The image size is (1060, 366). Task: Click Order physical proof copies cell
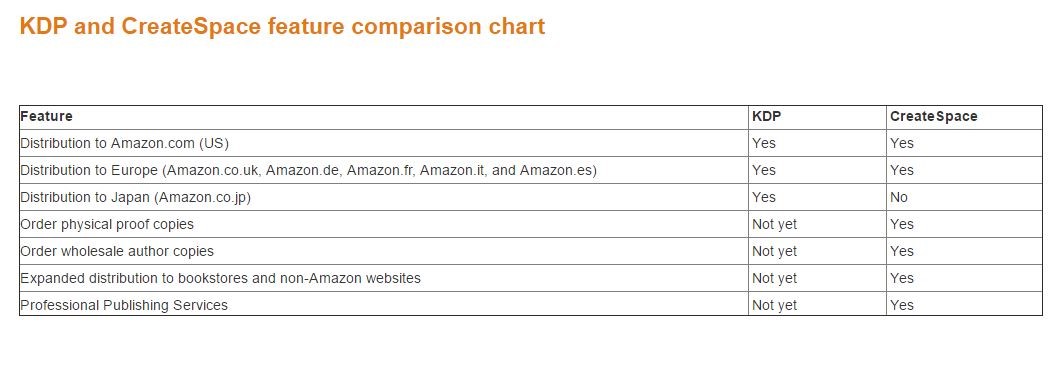[384, 225]
